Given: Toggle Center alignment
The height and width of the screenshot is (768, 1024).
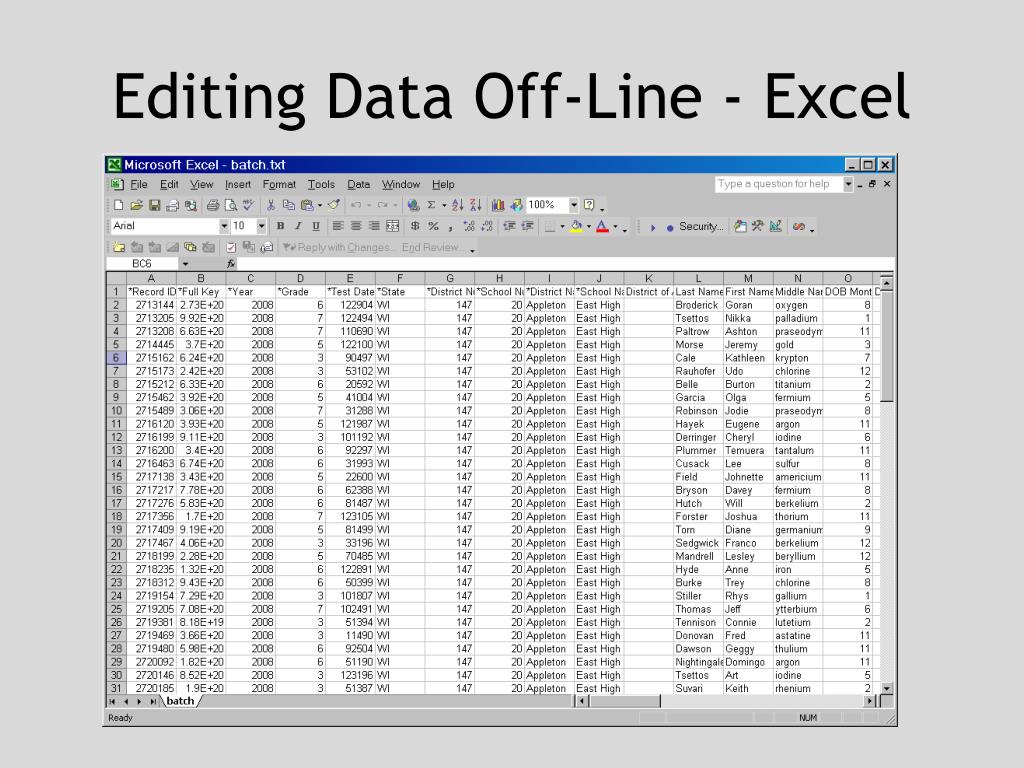Looking at the screenshot, I should (356, 227).
